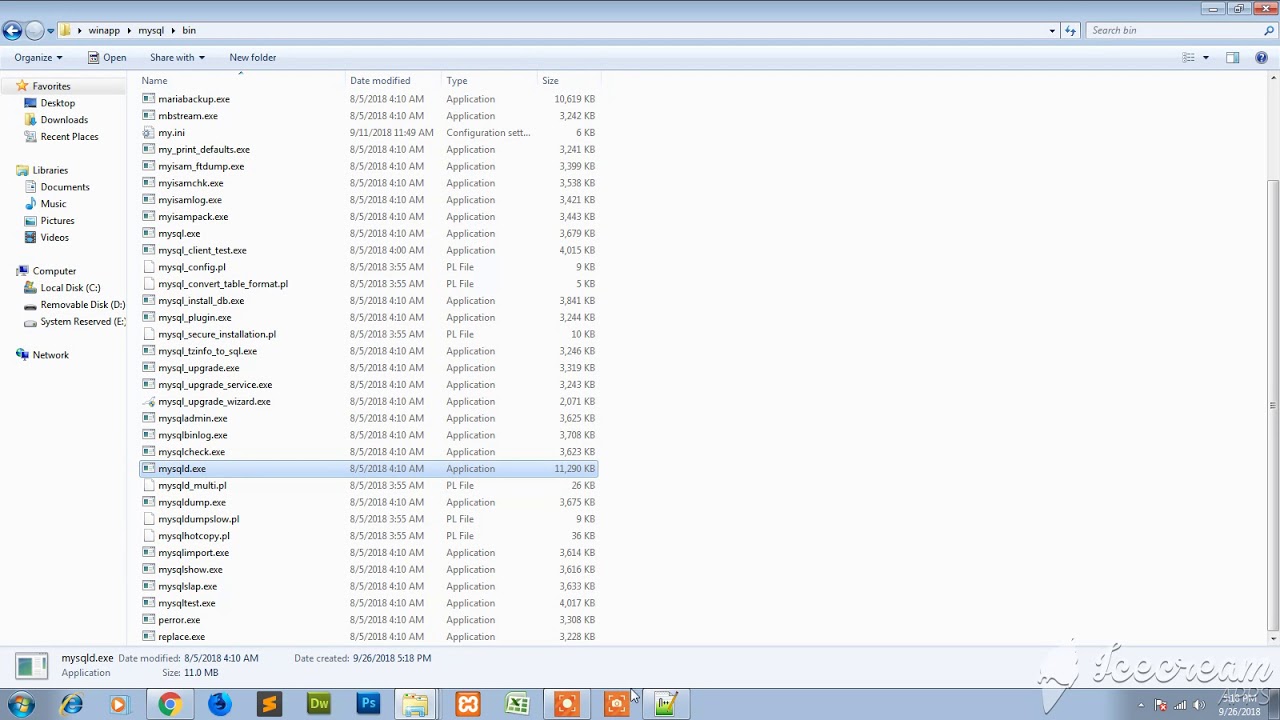Open Windows Media Player from taskbar
1280x720 pixels.
(x=118, y=705)
